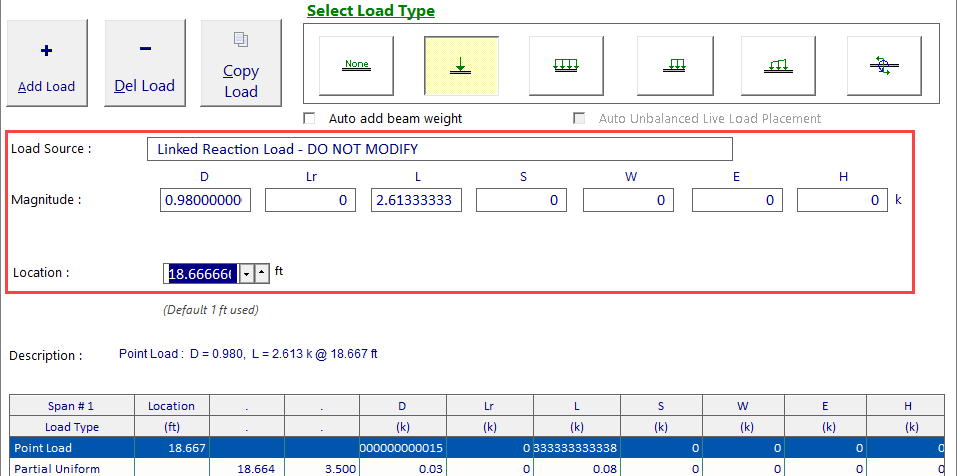Increase Location value with up arrow
Image resolution: width=962 pixels, height=476 pixels.
(261, 273)
